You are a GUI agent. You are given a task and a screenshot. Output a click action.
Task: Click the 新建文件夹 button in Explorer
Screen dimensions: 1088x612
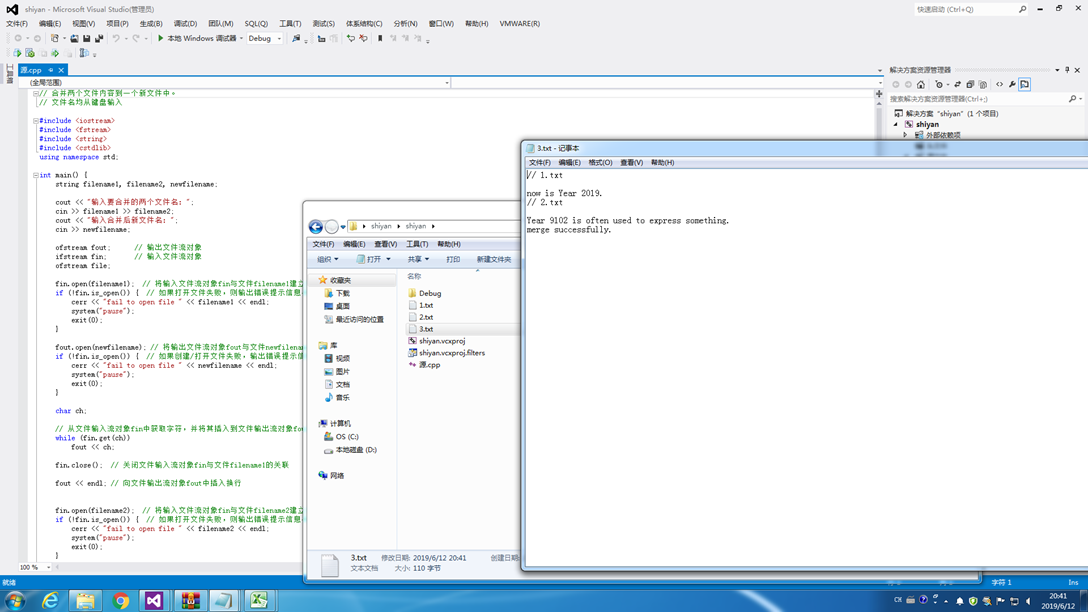pyautogui.click(x=494, y=260)
